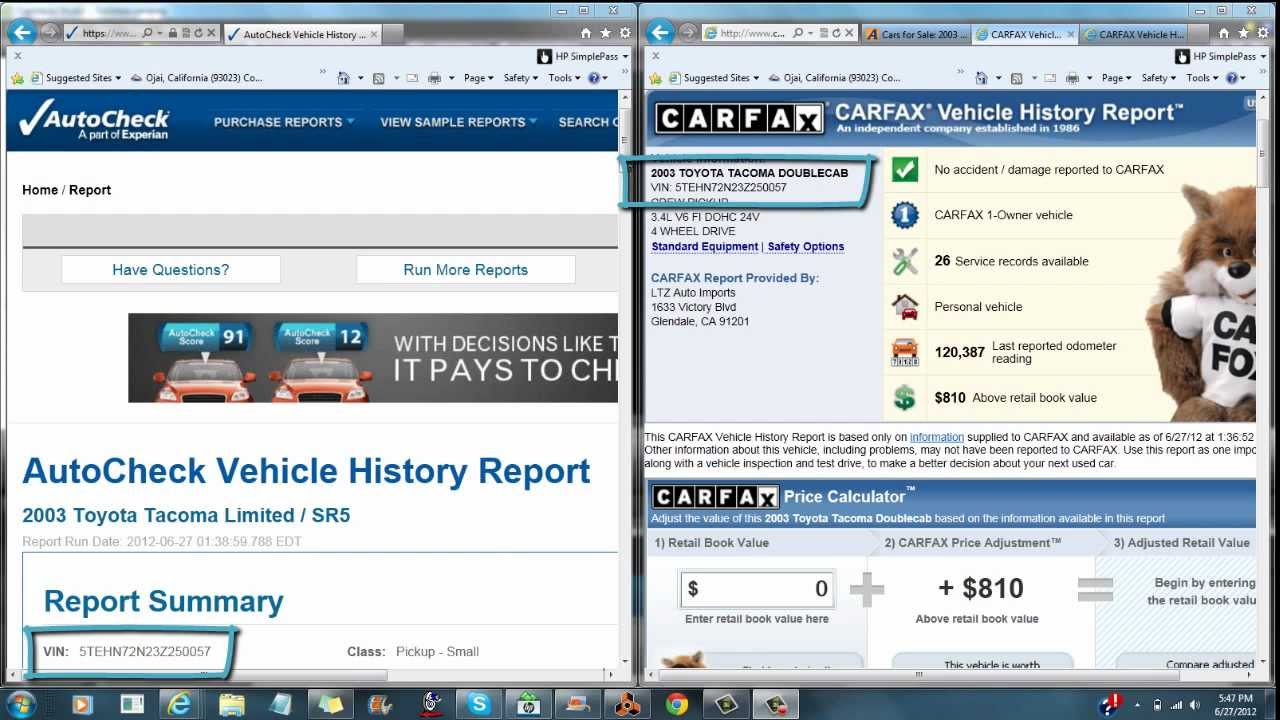Click the retail book value input field
This screenshot has width=1280, height=720.
pos(757,589)
